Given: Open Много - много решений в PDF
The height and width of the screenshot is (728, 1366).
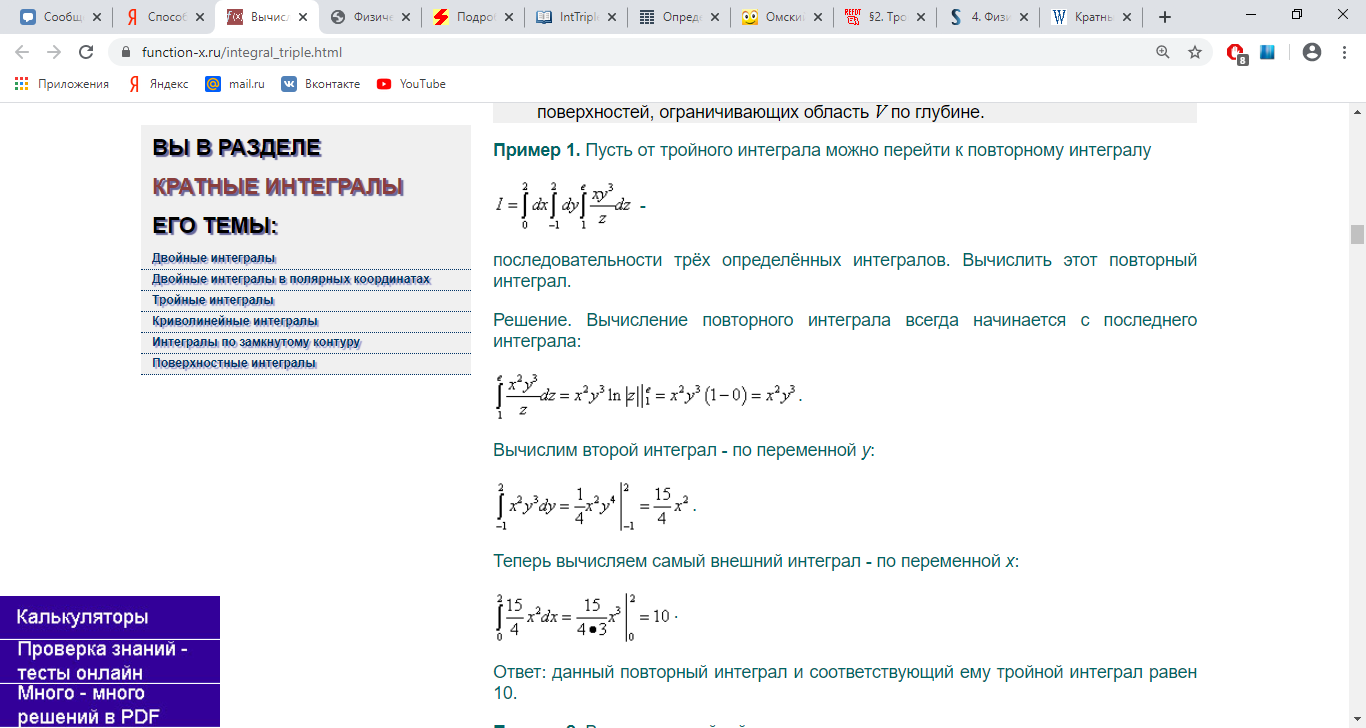Looking at the screenshot, I should pyautogui.click(x=110, y=705).
